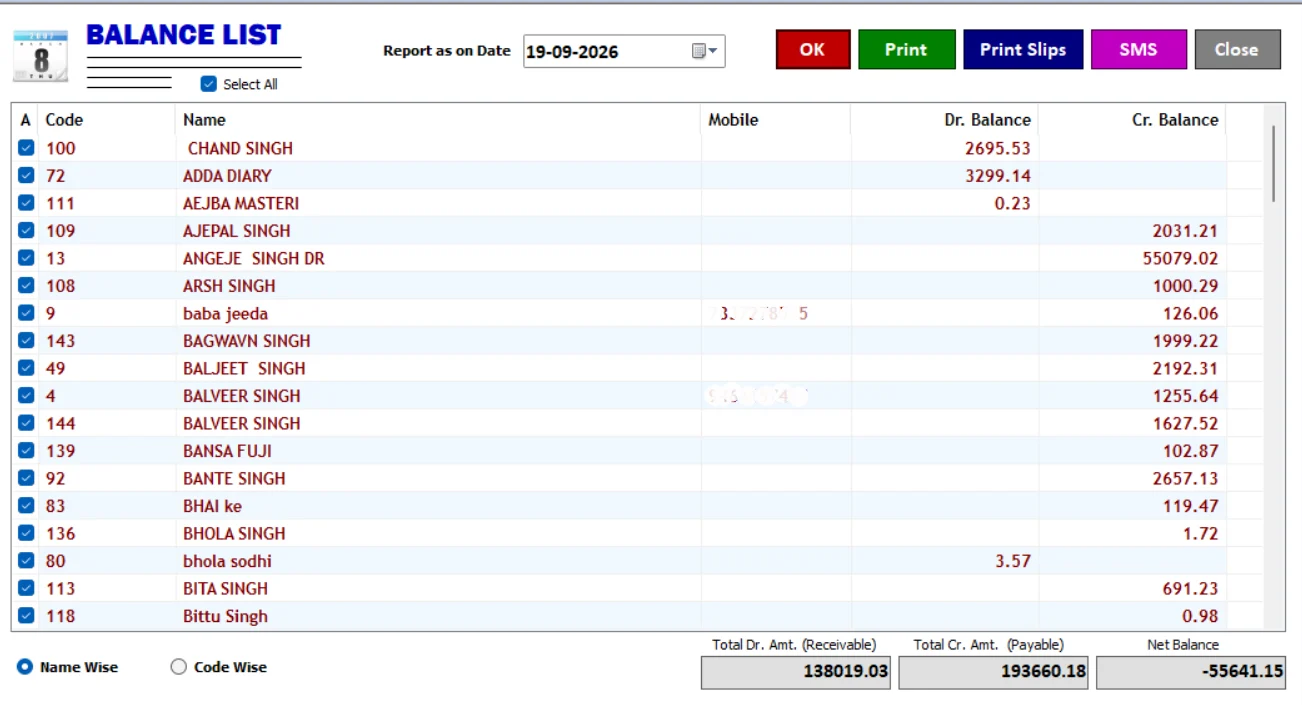The height and width of the screenshot is (705, 1302).
Task: Click code 113 in the list
Action: [60, 588]
